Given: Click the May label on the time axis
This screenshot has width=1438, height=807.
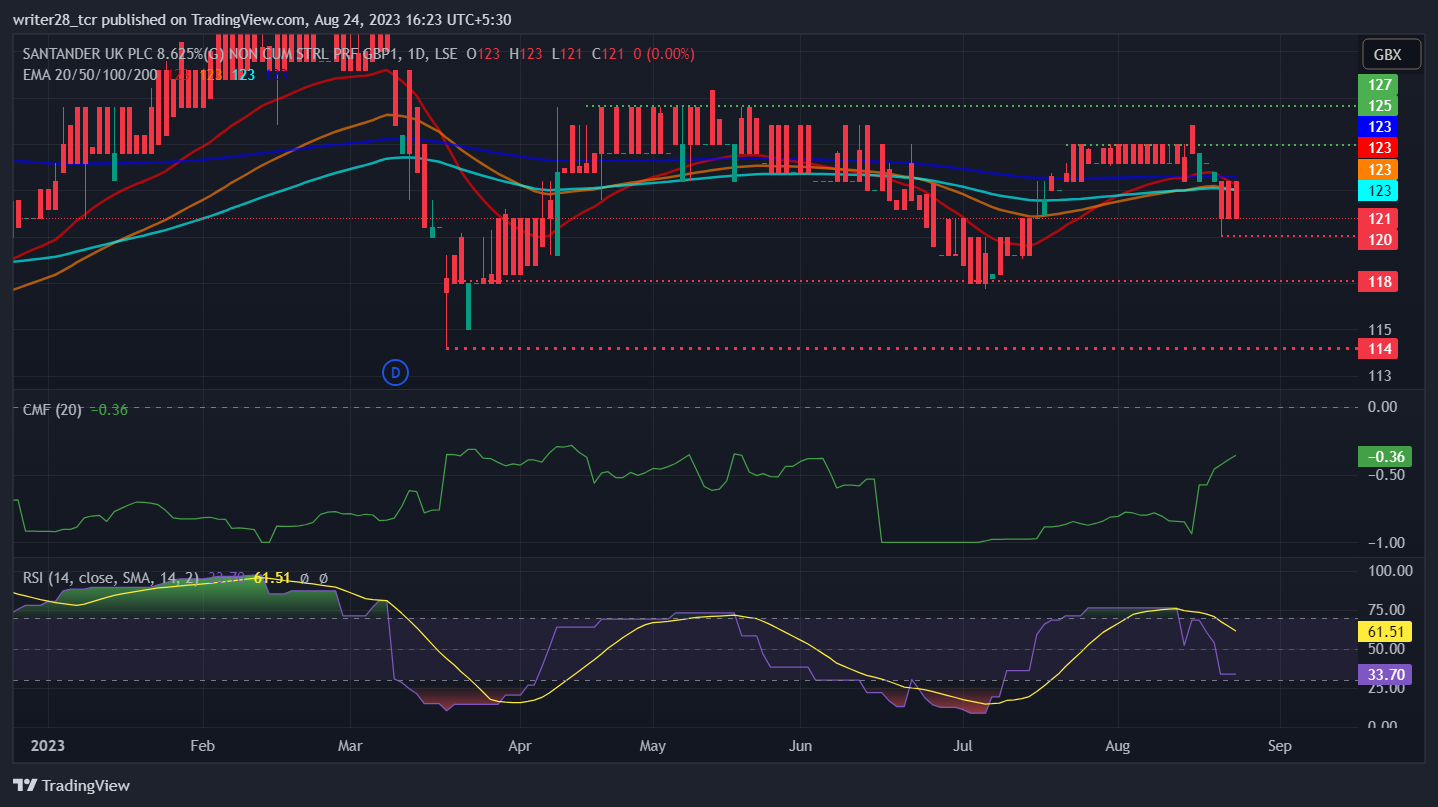Looking at the screenshot, I should pos(652,746).
